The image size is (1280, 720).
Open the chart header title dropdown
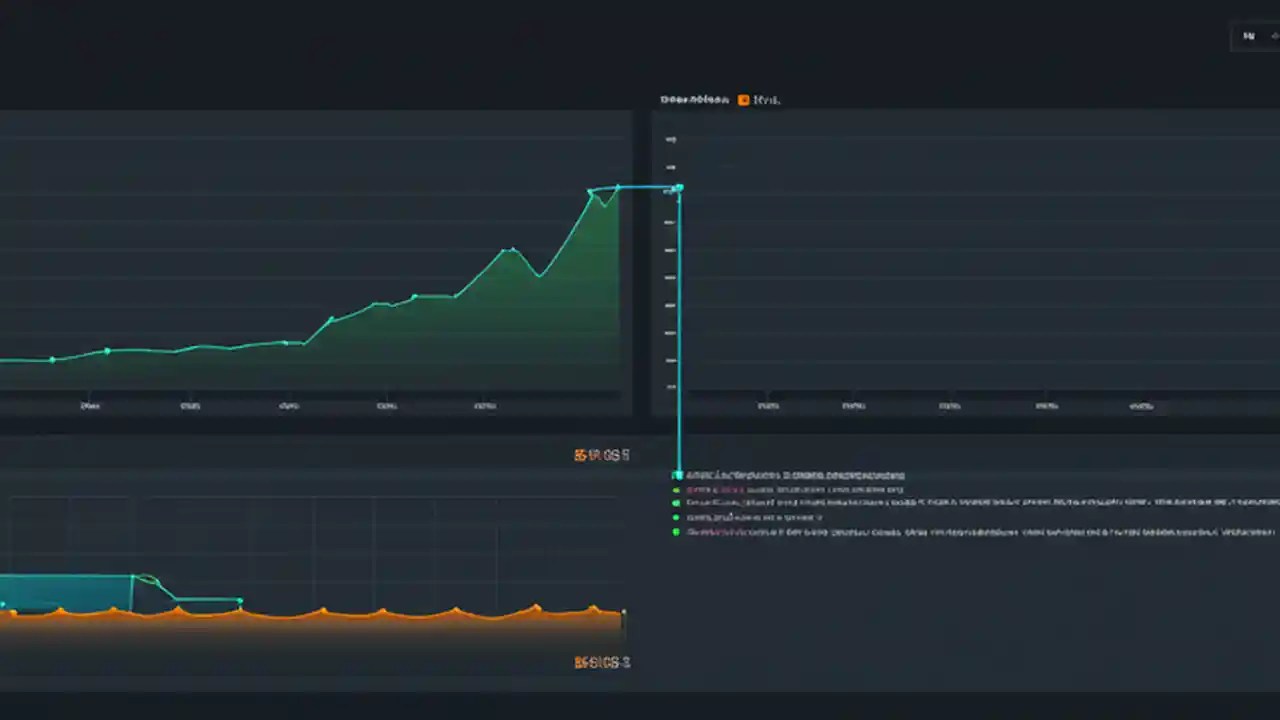pyautogui.click(x=693, y=99)
